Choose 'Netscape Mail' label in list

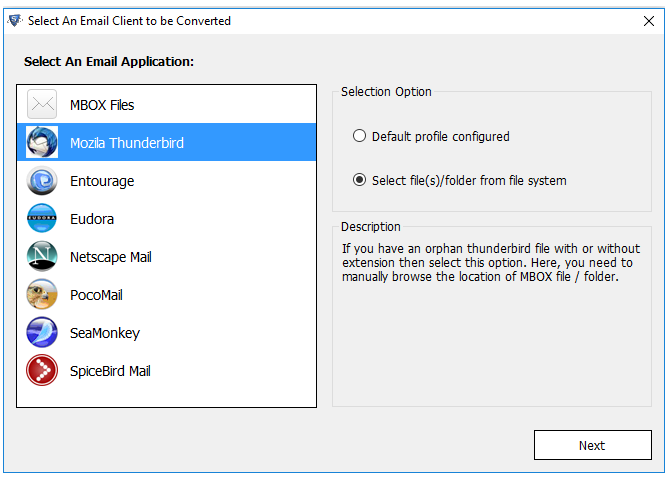[111, 257]
